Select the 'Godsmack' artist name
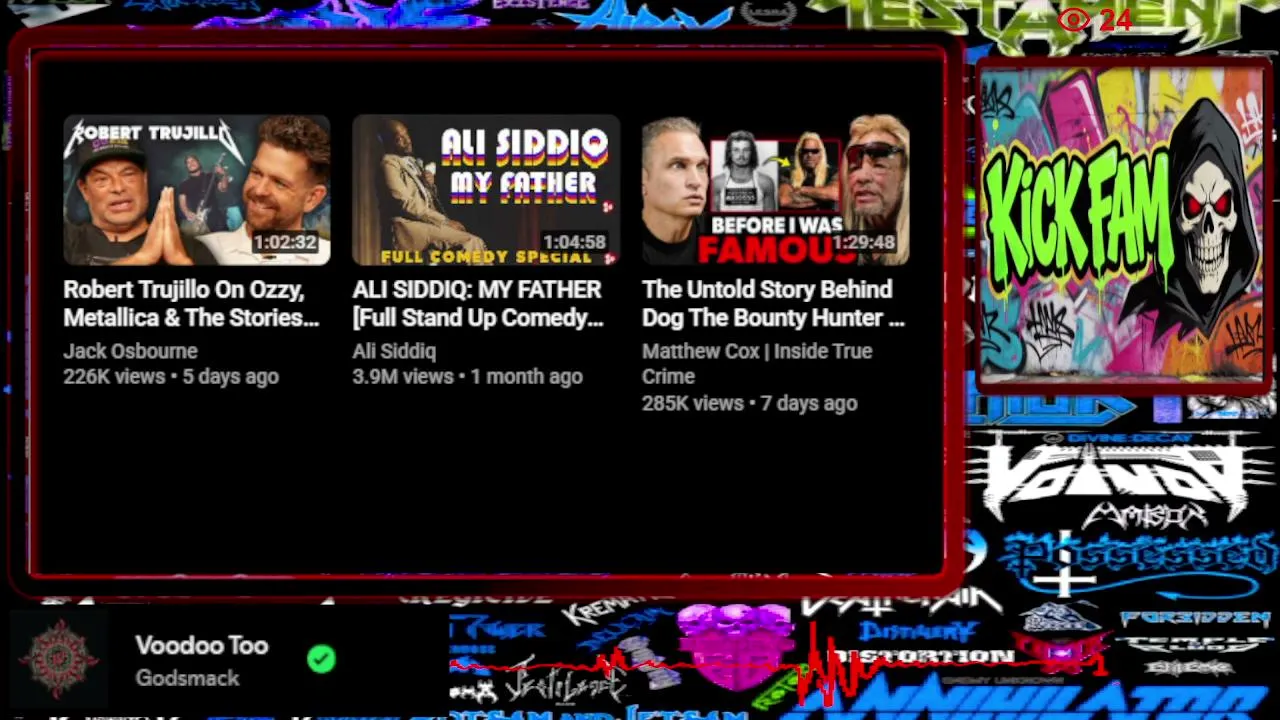Image resolution: width=1280 pixels, height=720 pixels. (187, 678)
